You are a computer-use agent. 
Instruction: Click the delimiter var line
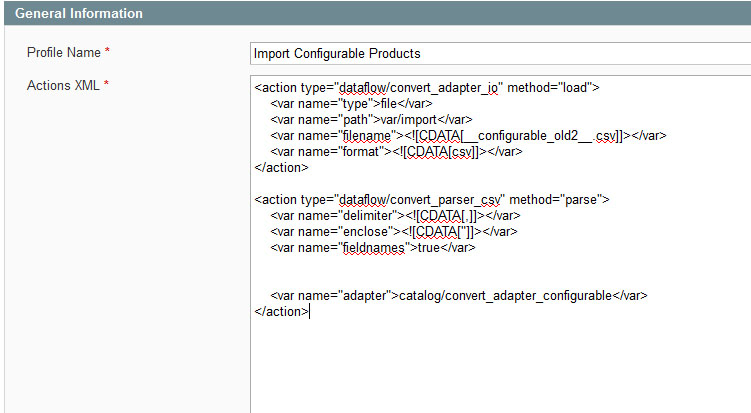(395, 216)
